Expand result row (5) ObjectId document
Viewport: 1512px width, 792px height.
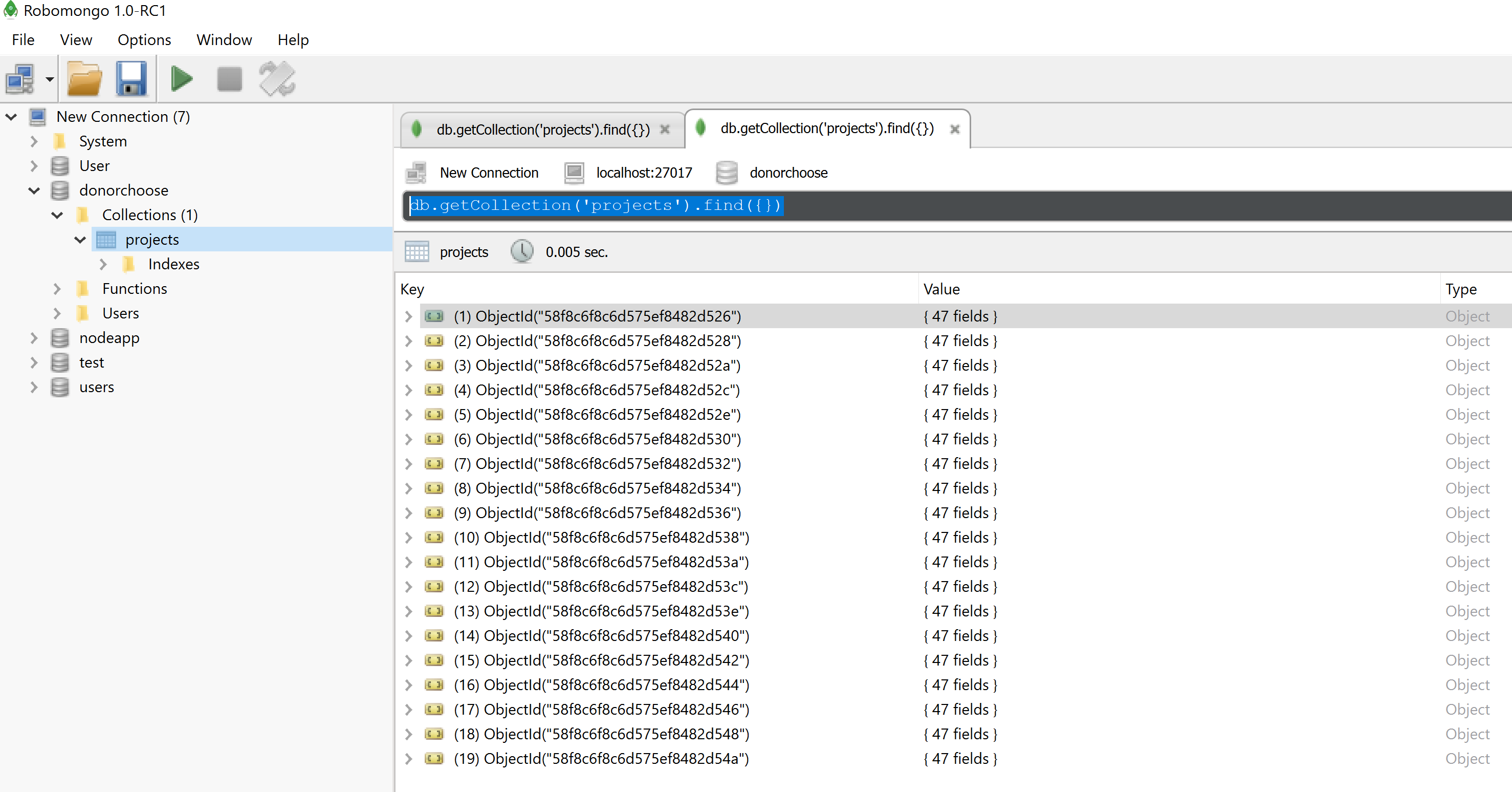pos(408,415)
